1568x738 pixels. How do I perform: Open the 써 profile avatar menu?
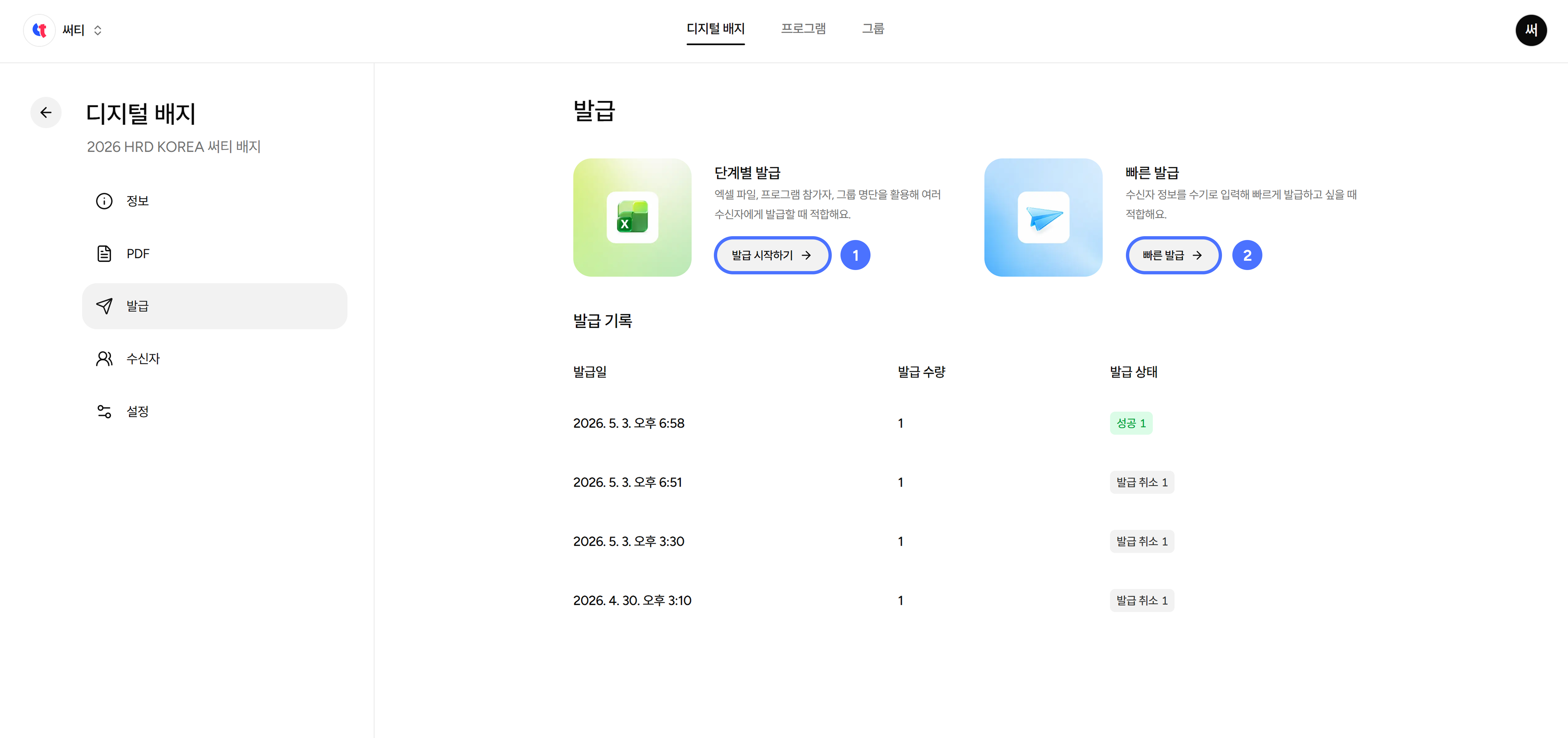[x=1530, y=31]
